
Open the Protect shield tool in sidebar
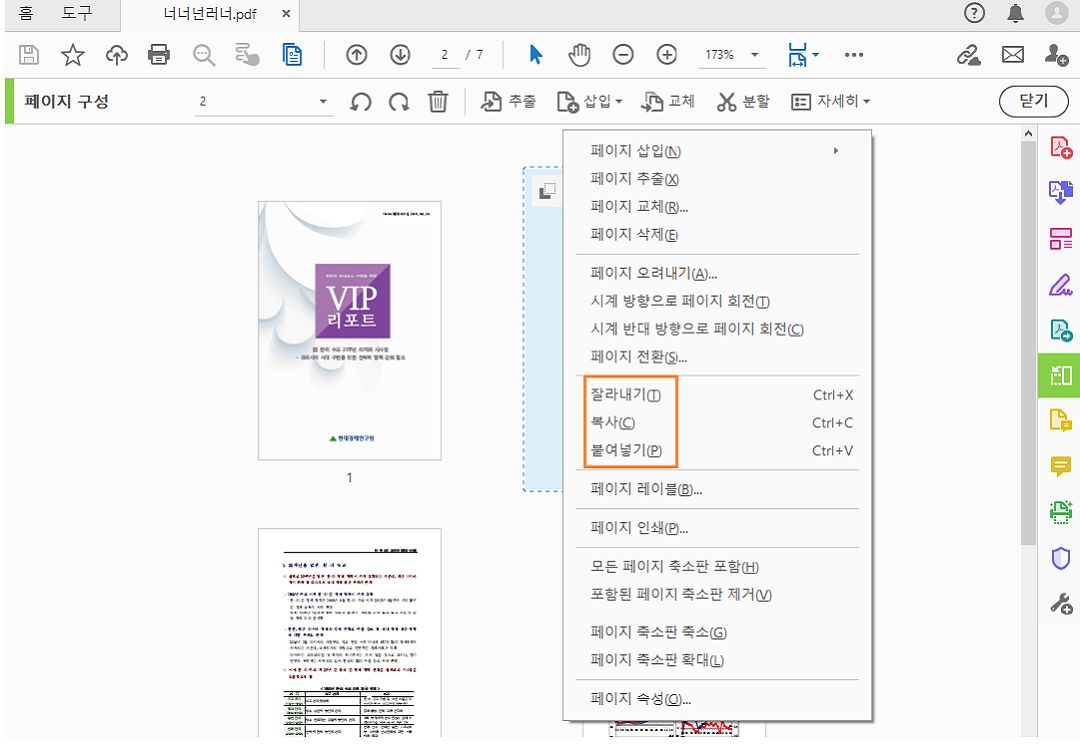pos(1061,558)
